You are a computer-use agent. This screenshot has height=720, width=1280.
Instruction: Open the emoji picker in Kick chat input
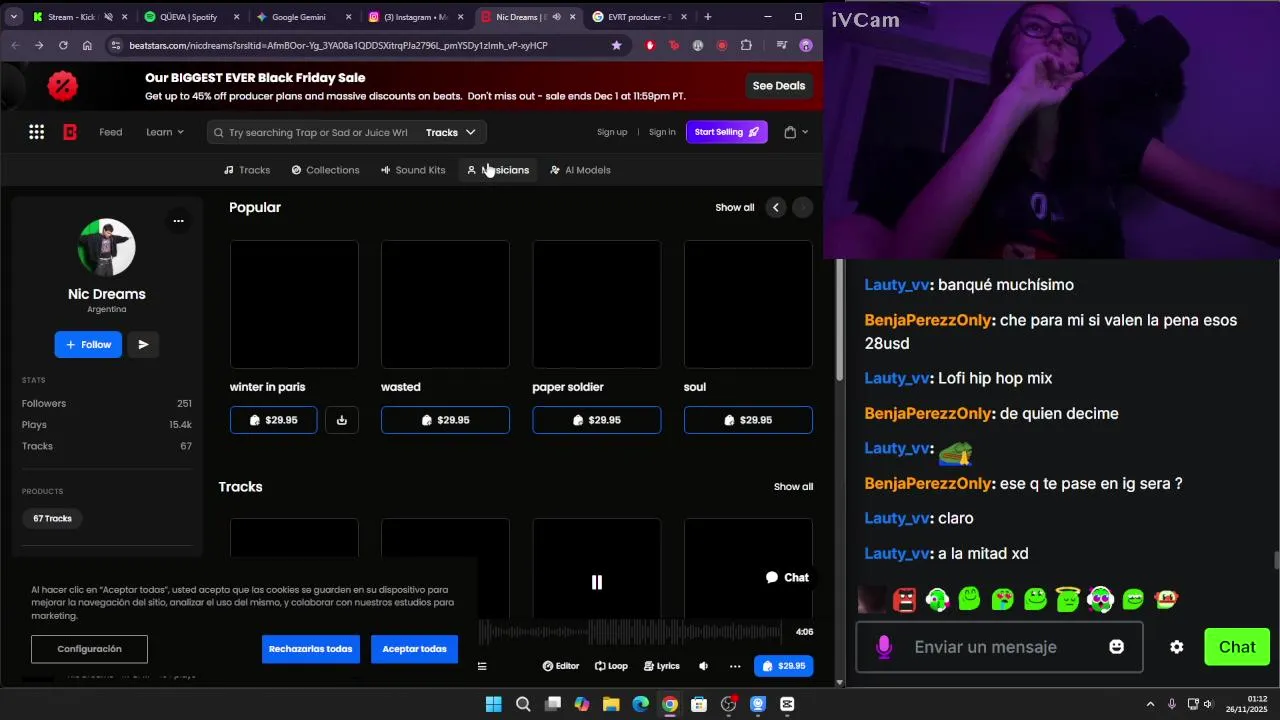pos(1117,647)
